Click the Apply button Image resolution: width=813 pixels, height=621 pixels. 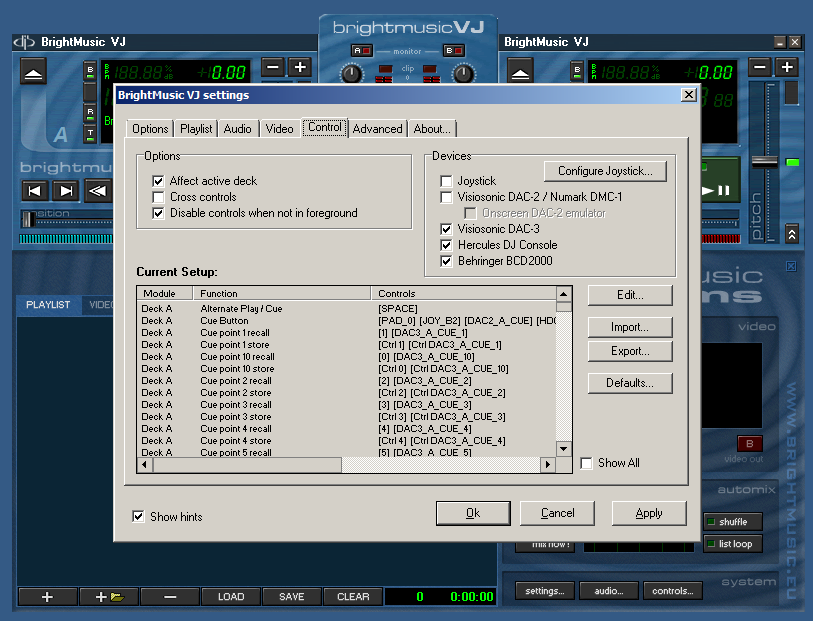649,513
